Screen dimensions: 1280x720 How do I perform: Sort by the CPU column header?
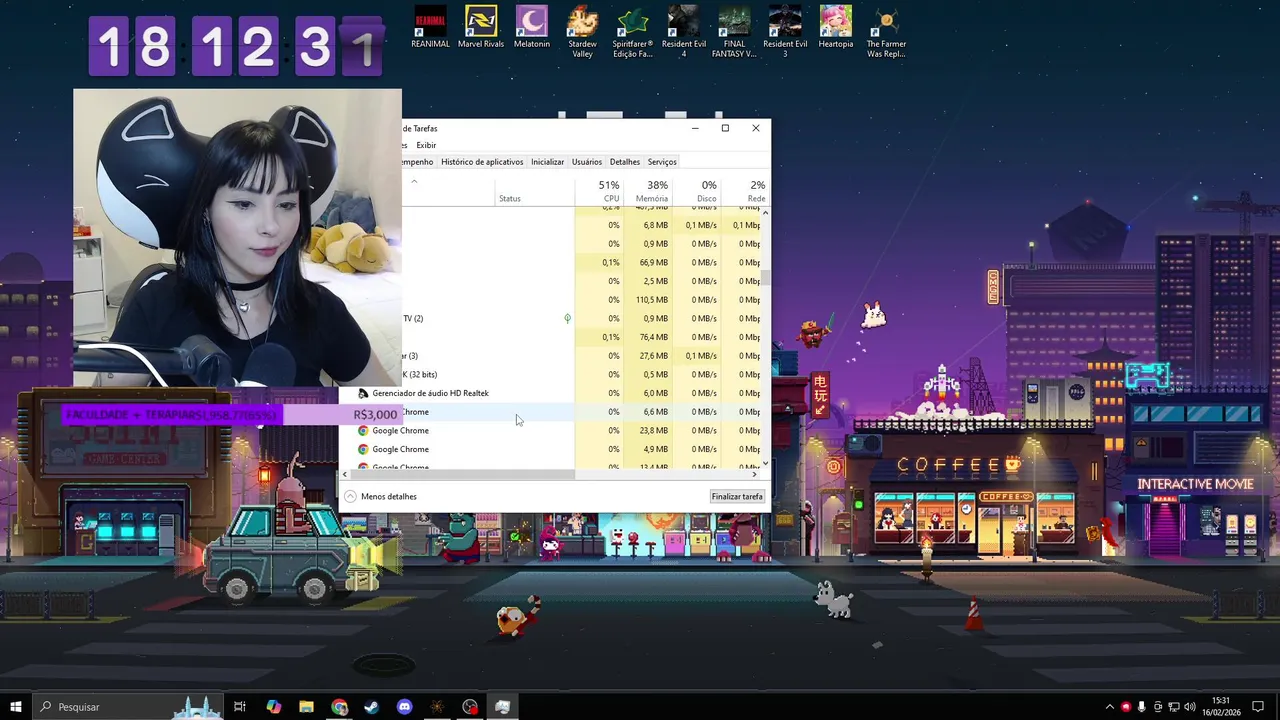point(599,191)
